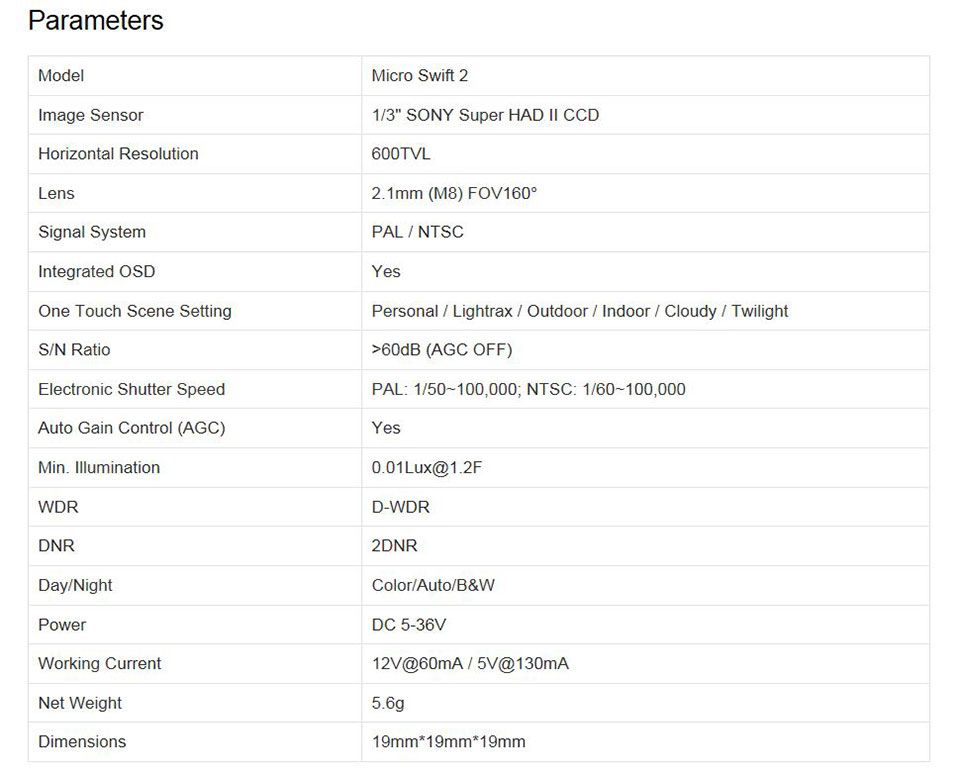Select the DC 5-36V power value
The image size is (960, 775).
[408, 624]
